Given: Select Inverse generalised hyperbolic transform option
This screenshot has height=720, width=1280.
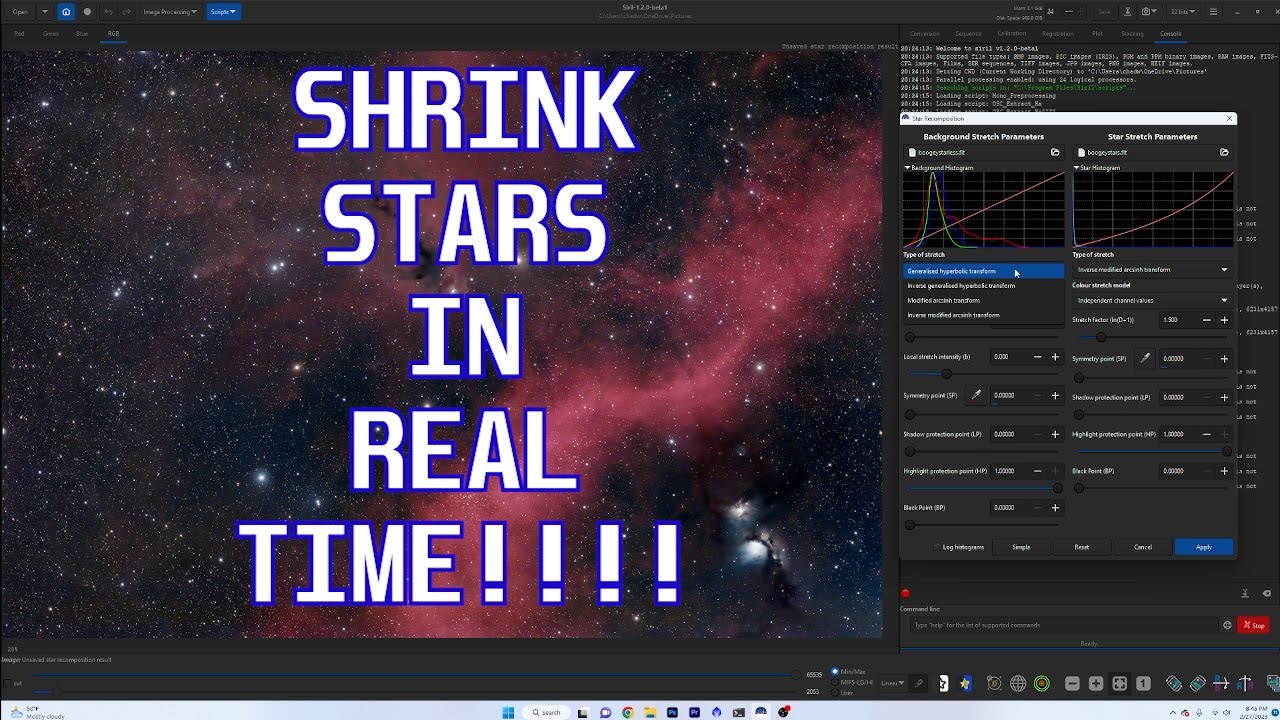Looking at the screenshot, I should [x=983, y=286].
